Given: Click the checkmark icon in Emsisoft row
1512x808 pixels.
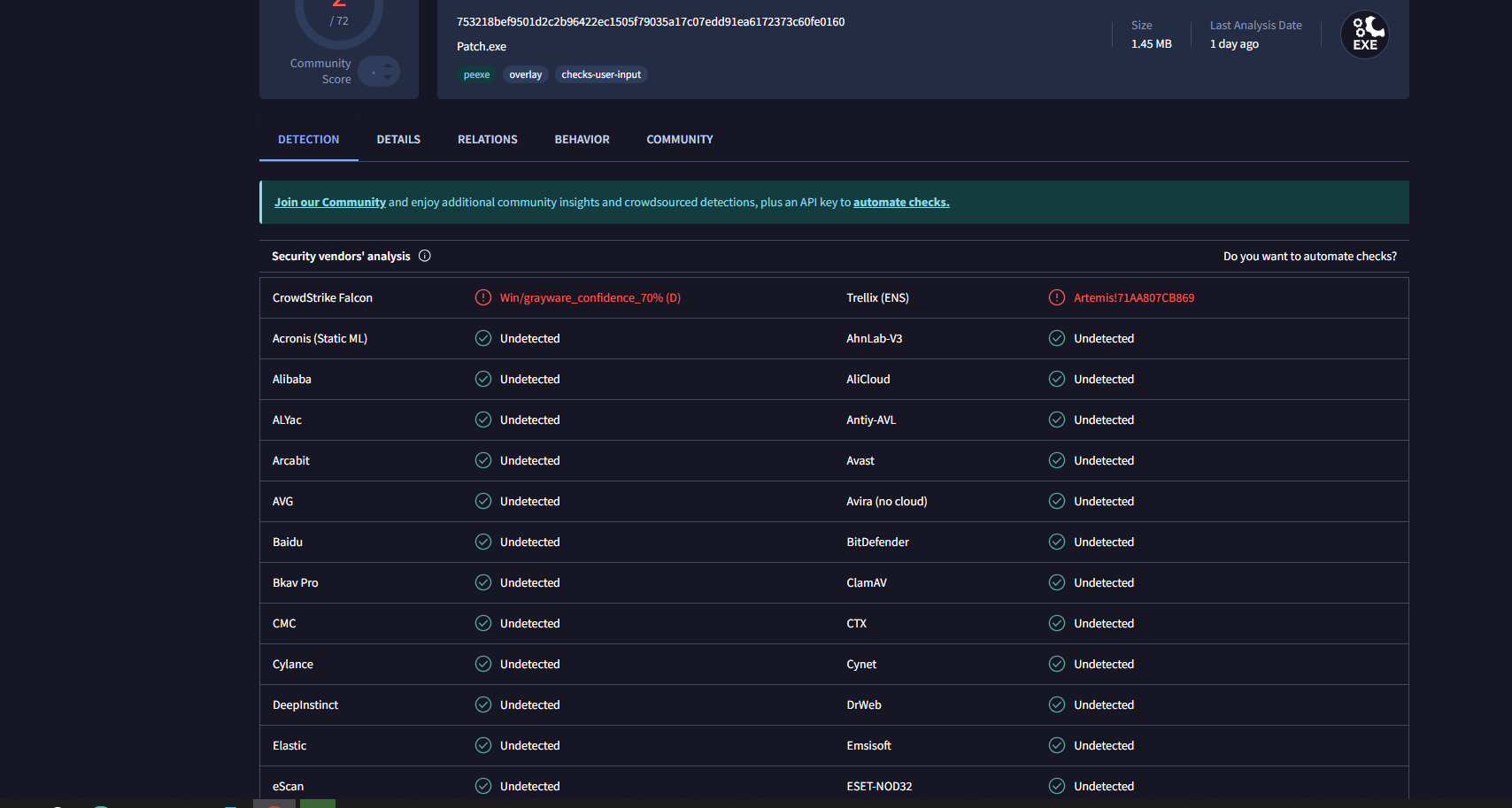Looking at the screenshot, I should (1057, 745).
